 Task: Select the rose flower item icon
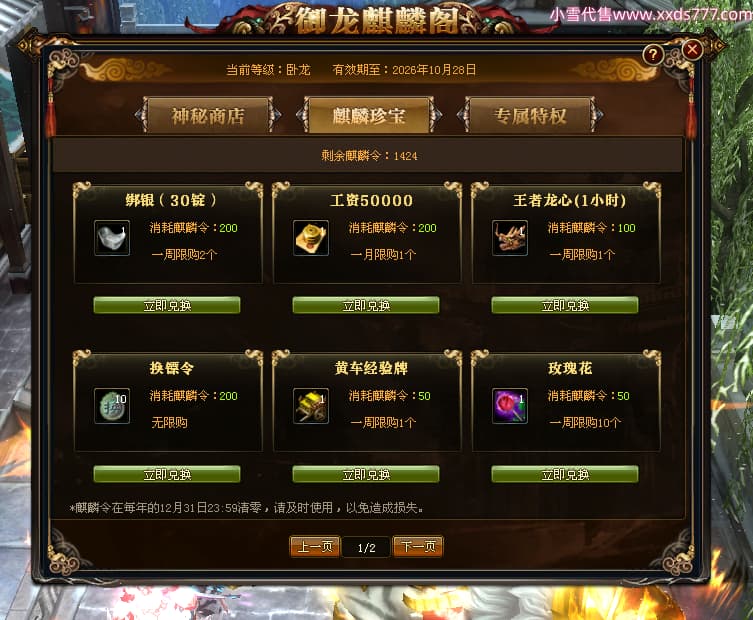[x=510, y=406]
